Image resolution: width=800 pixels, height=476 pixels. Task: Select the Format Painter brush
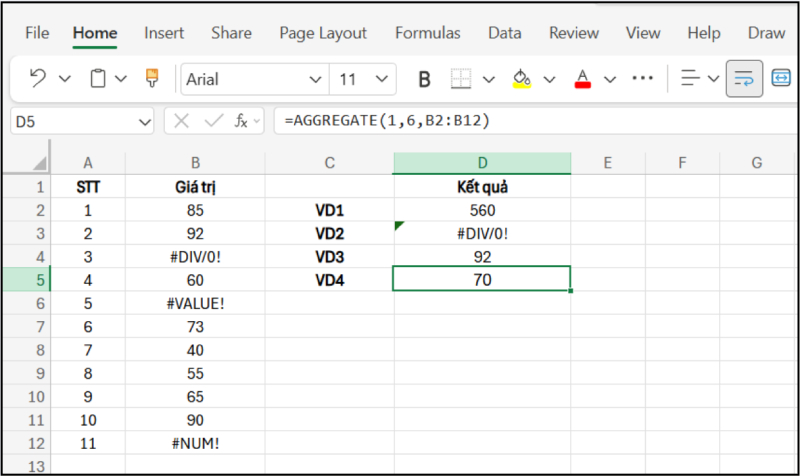point(152,78)
